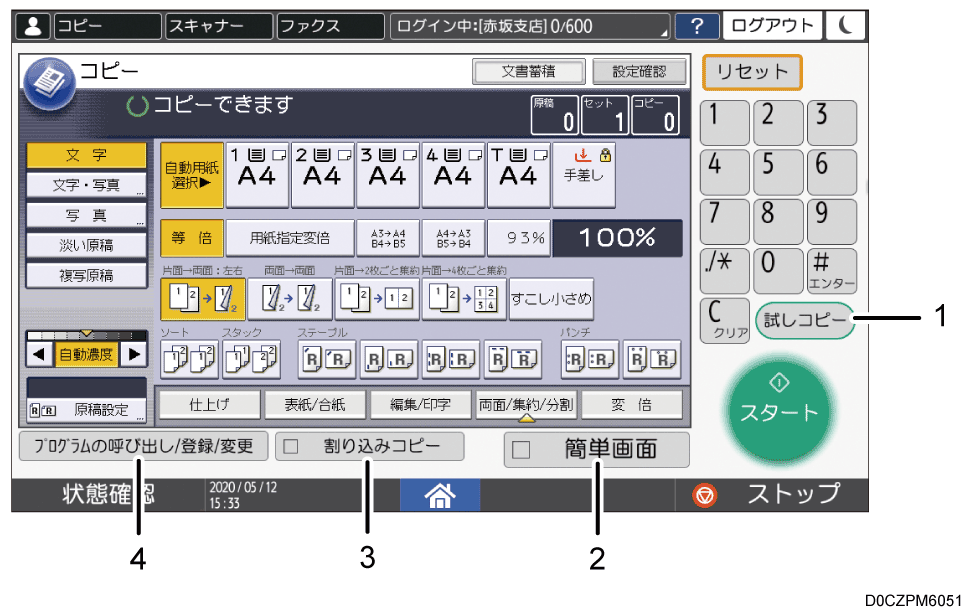Open the help question mark icon
The height and width of the screenshot is (613, 966).
(697, 26)
